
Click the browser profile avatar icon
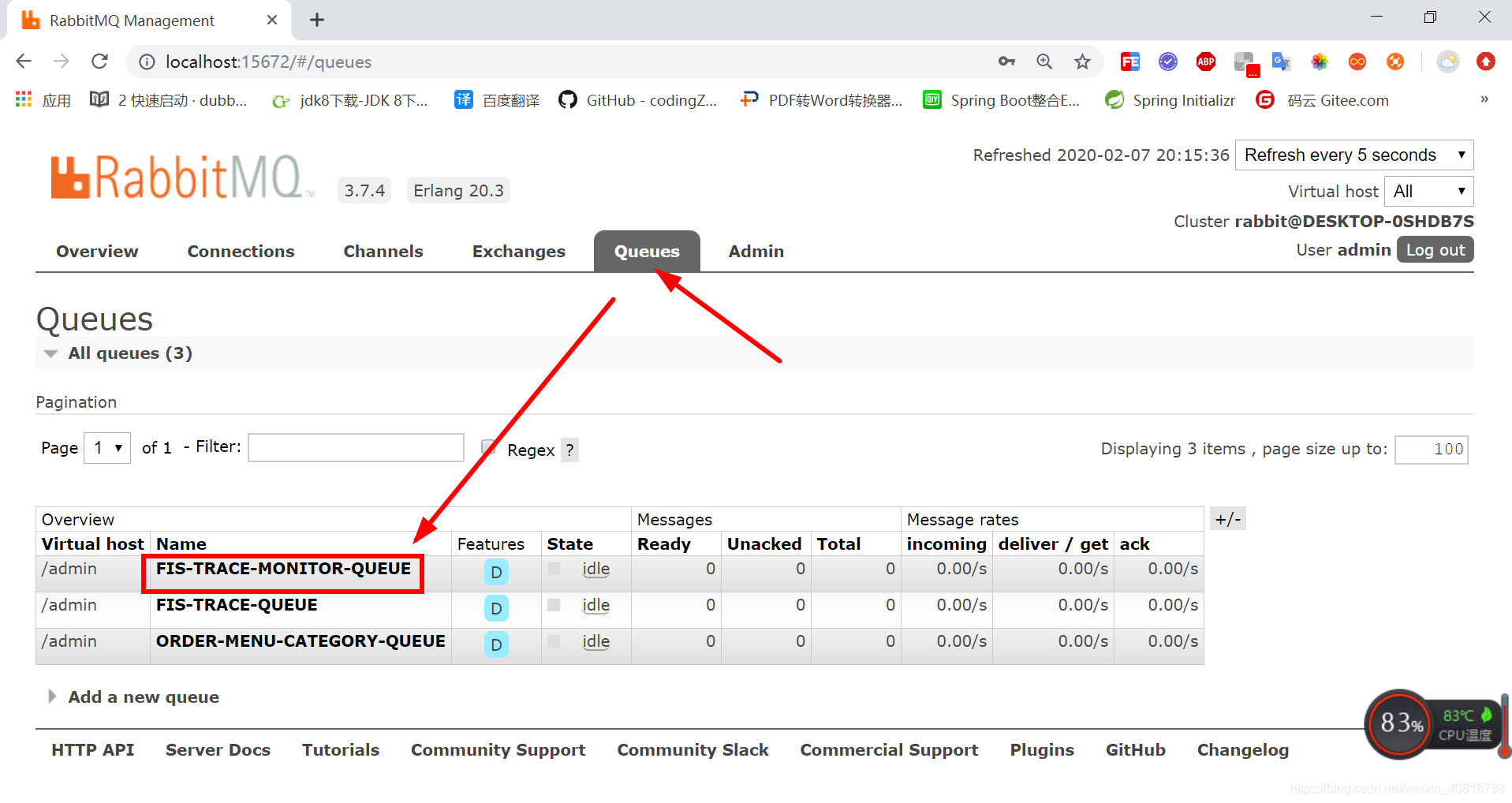[x=1447, y=62]
